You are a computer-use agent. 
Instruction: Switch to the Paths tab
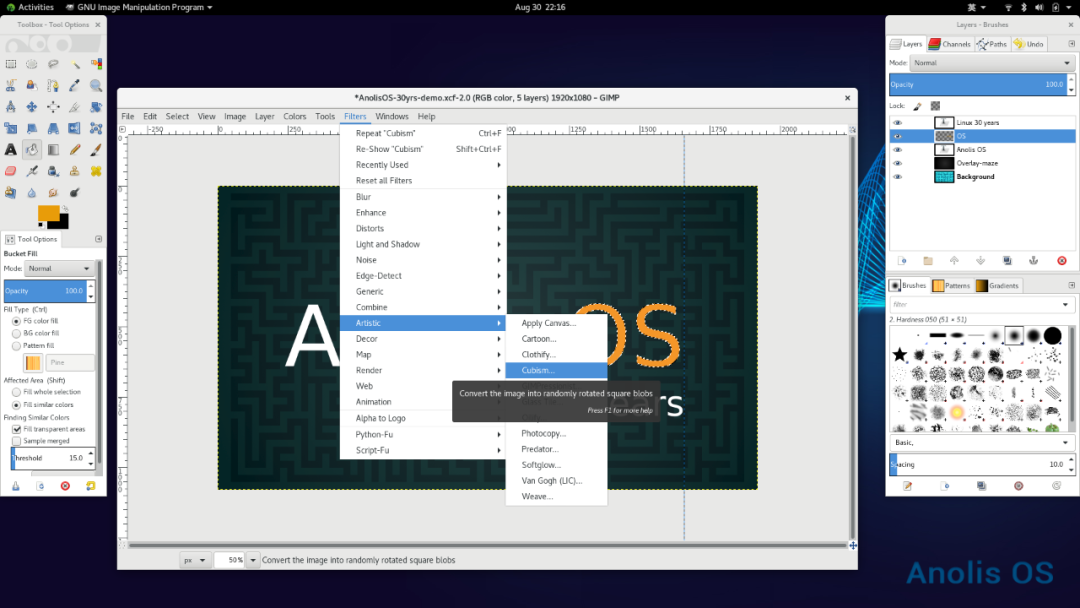991,44
